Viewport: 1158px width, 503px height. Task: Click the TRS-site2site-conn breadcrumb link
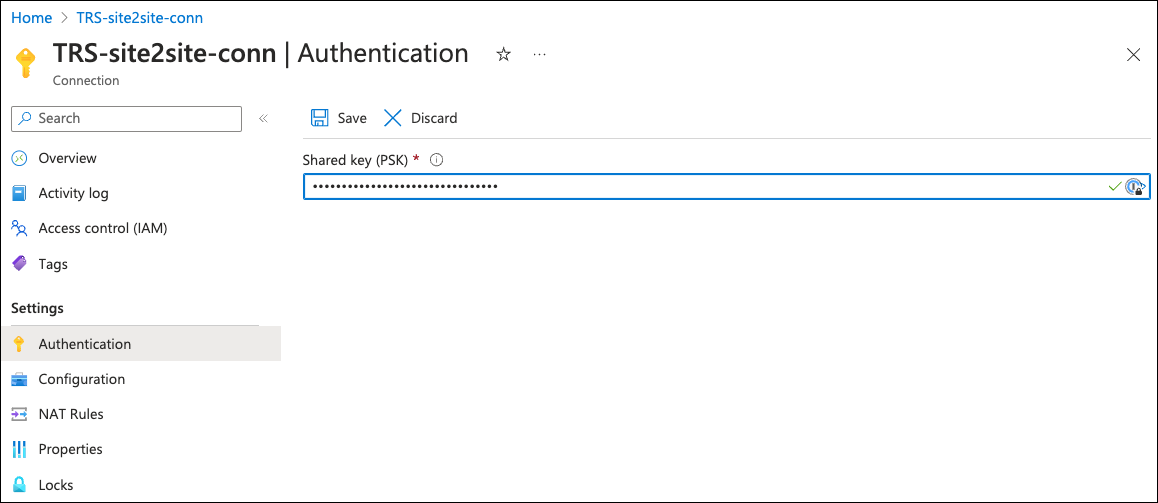pos(139,18)
